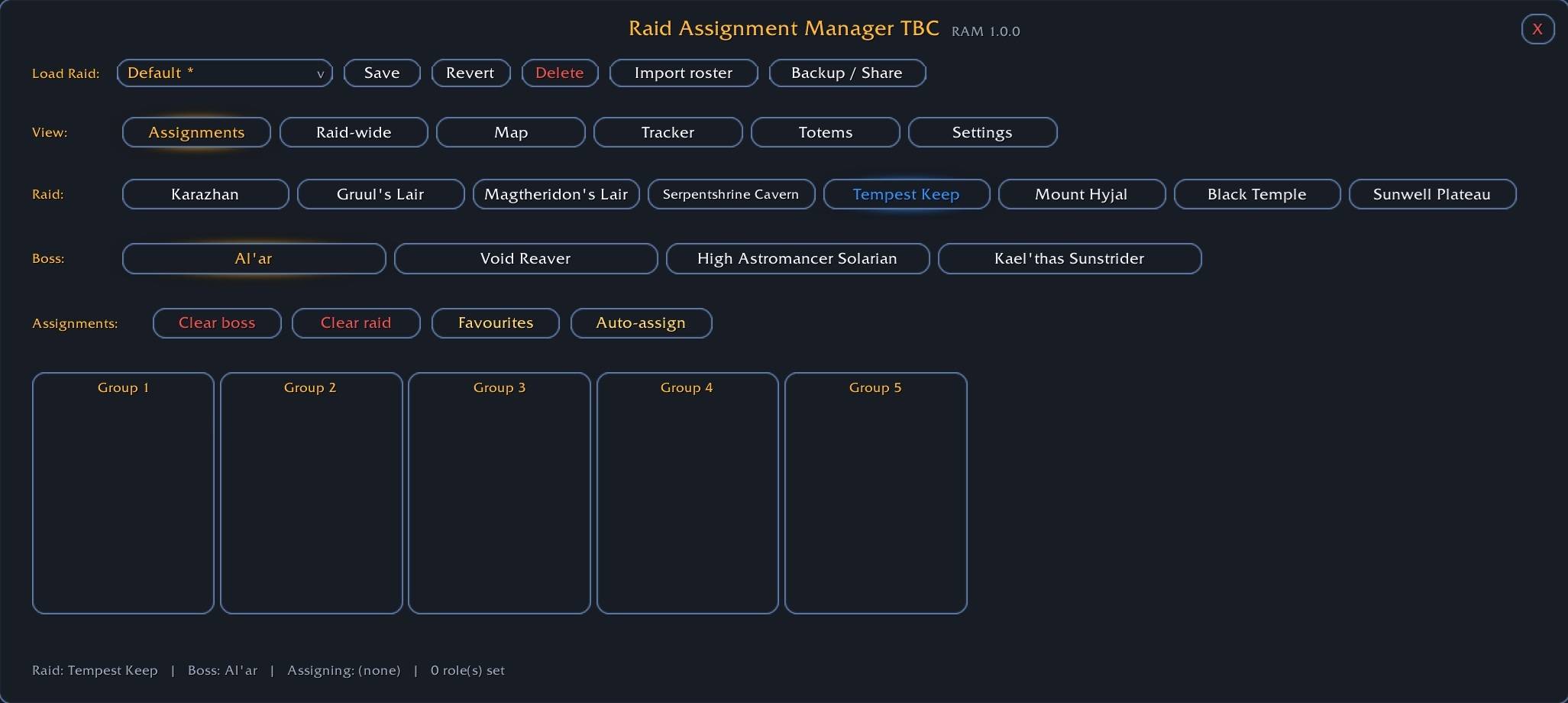Open Favourites
The image size is (1568, 703).
[496, 323]
